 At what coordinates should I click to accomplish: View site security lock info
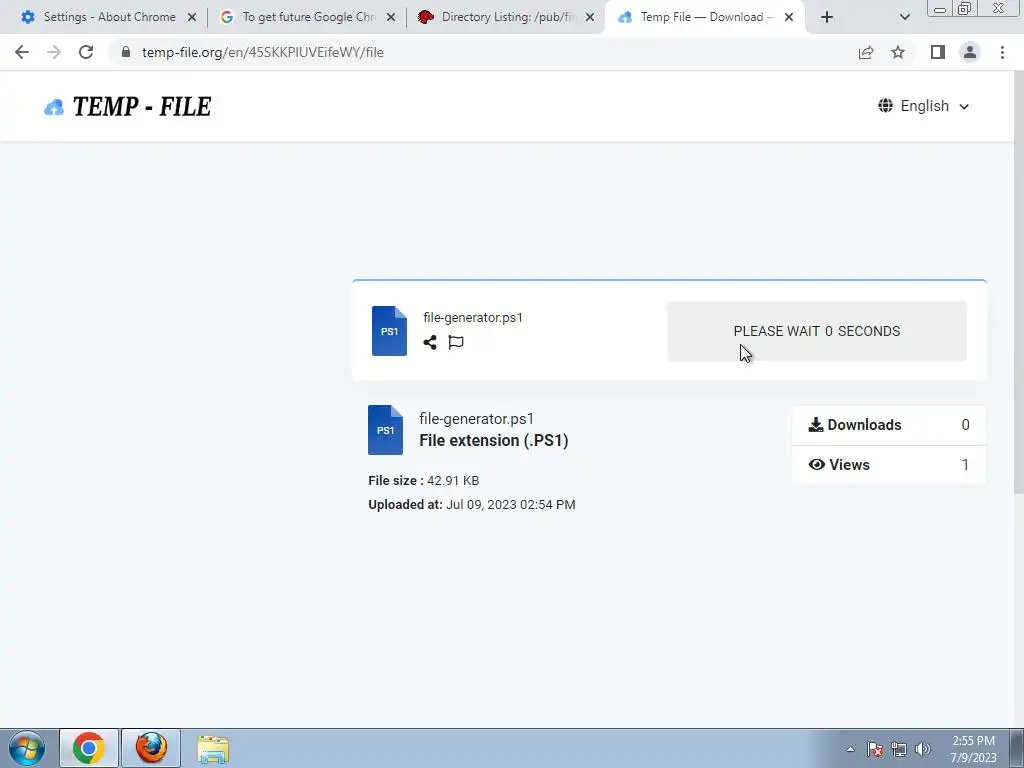click(x=126, y=52)
